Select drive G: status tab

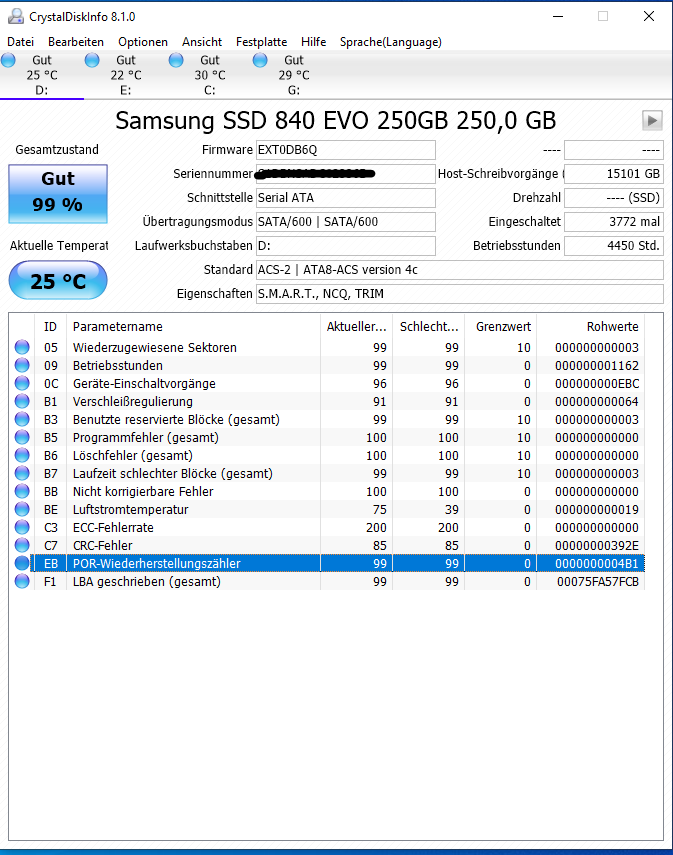pyautogui.click(x=294, y=75)
